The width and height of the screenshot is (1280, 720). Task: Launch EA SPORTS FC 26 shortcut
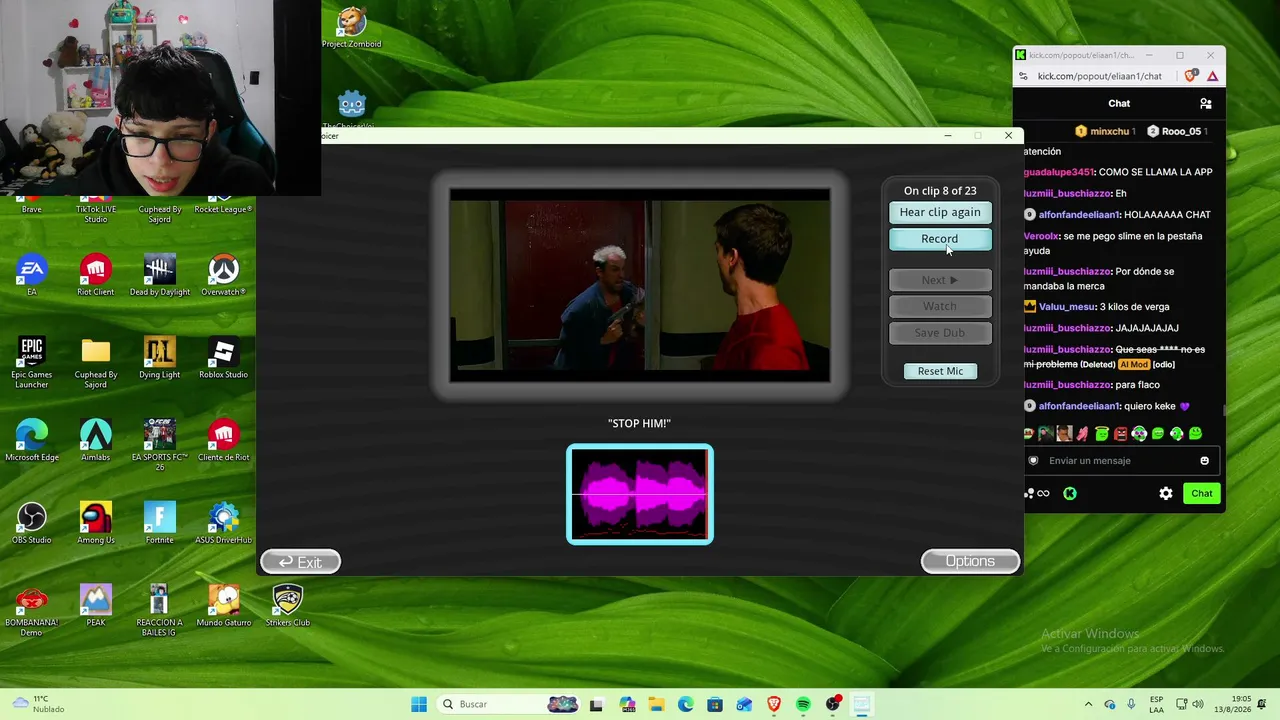[x=159, y=445]
